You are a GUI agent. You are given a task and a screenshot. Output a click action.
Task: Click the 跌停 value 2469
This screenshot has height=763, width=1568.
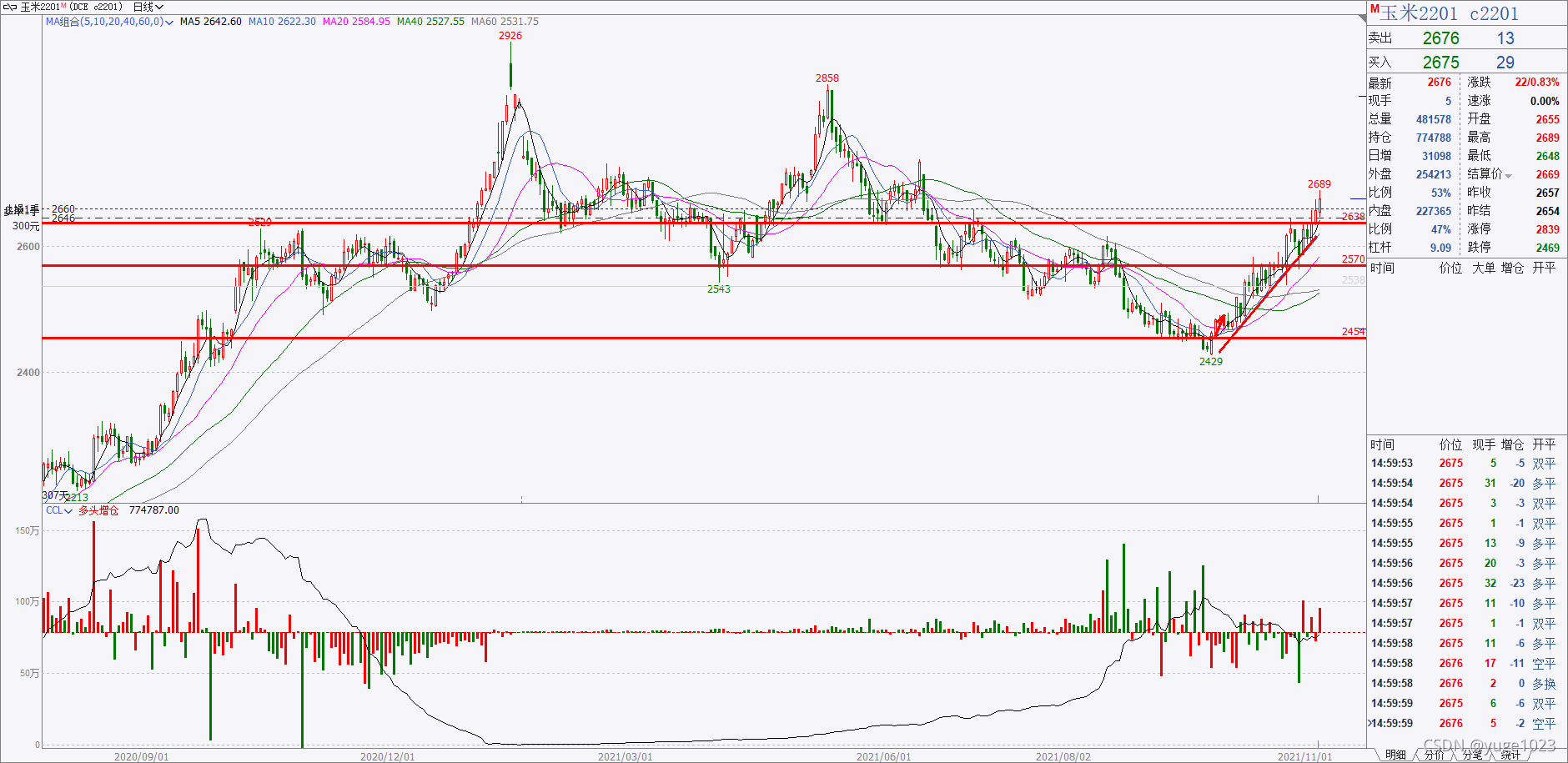click(1547, 248)
